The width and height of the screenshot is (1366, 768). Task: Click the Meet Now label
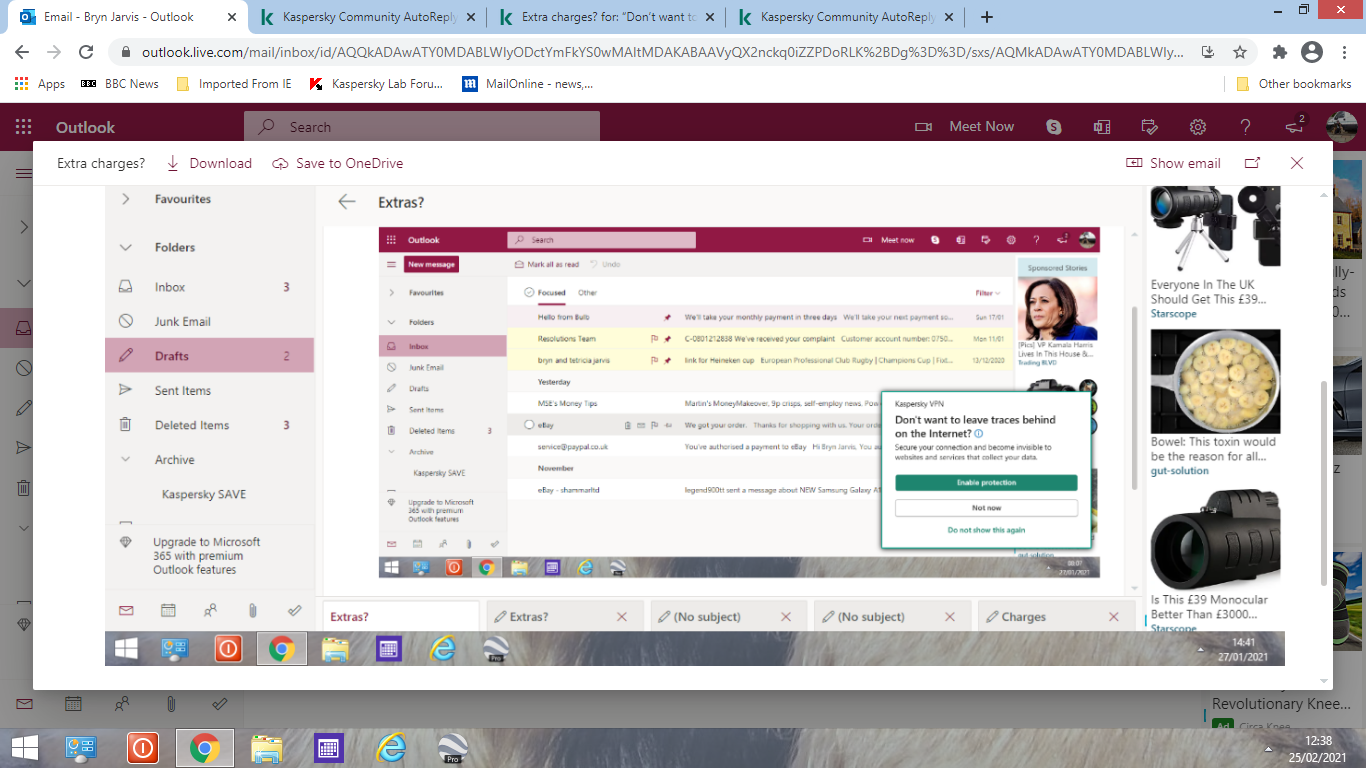pos(981,127)
